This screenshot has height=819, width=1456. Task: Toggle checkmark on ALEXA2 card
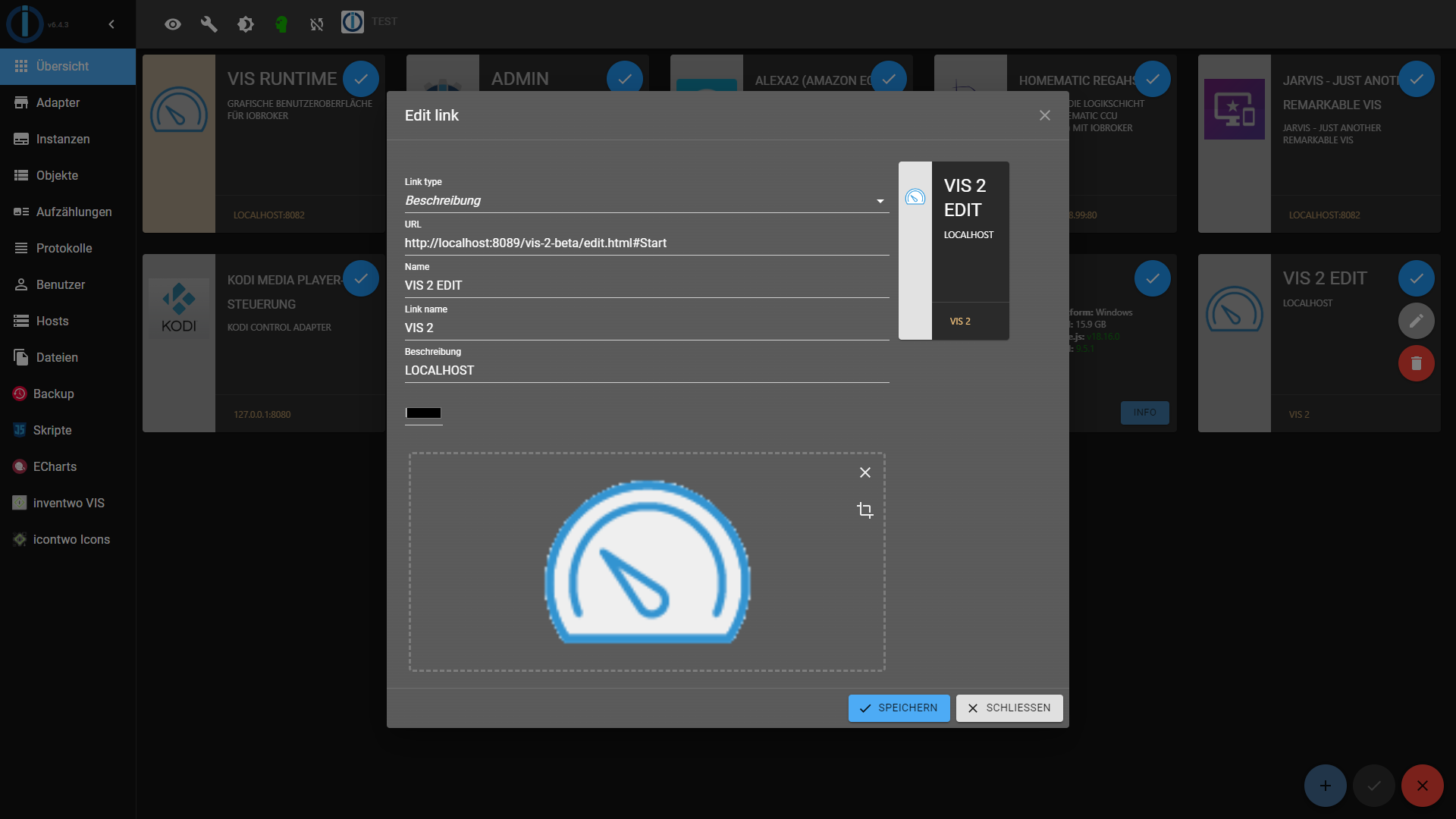pyautogui.click(x=889, y=79)
